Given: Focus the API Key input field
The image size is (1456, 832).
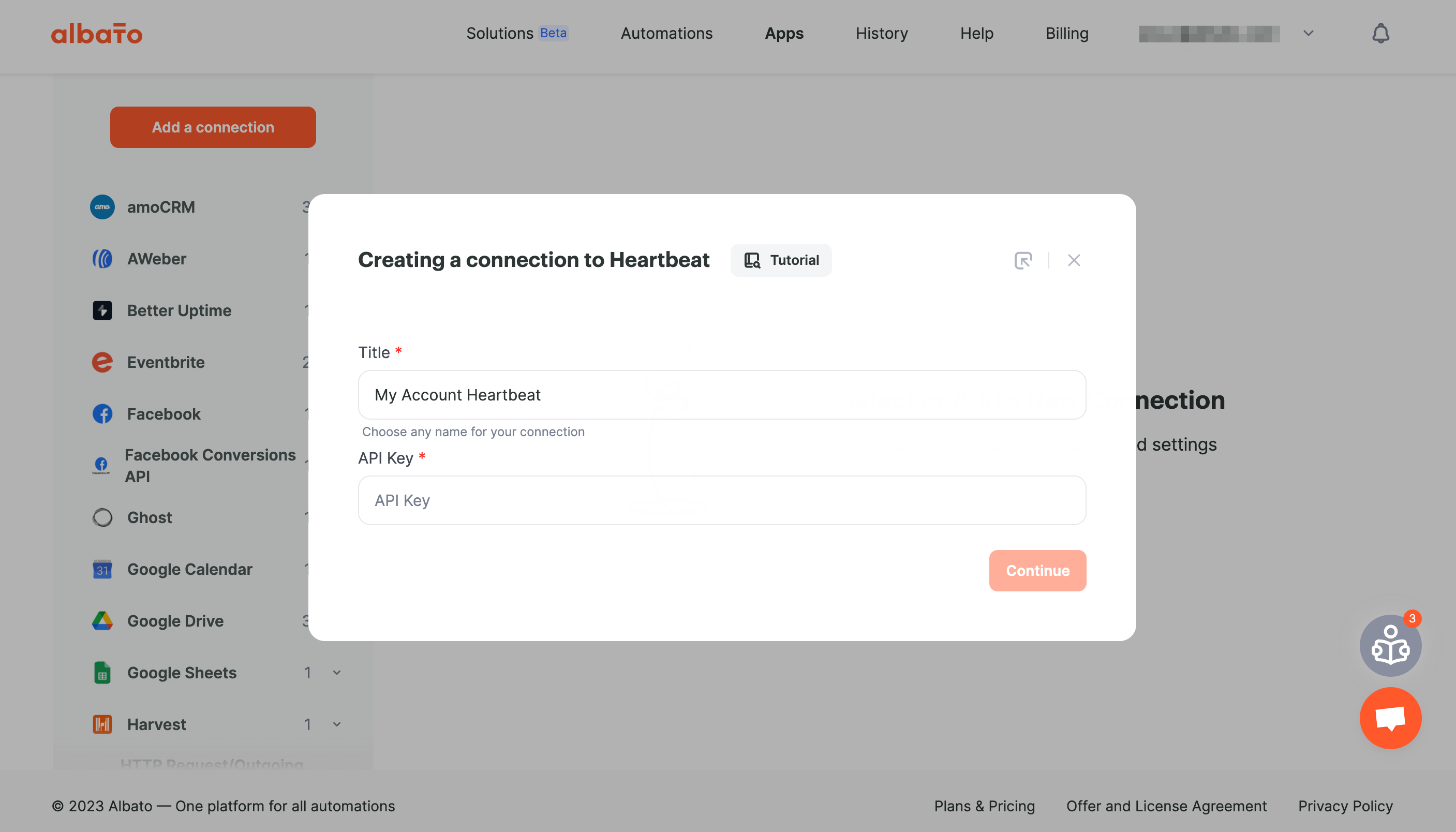Looking at the screenshot, I should [722, 500].
